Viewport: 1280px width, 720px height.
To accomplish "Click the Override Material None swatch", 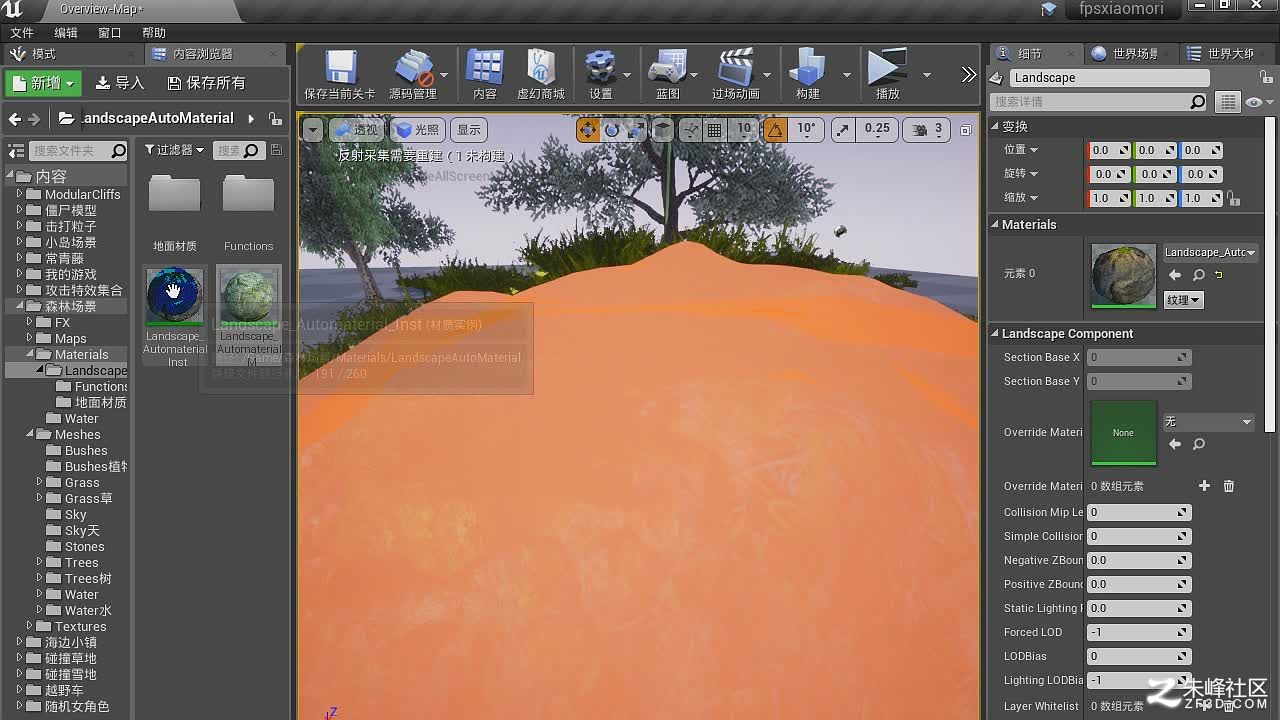I will [1124, 433].
